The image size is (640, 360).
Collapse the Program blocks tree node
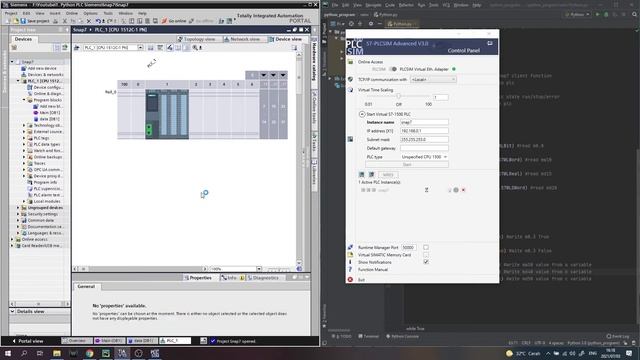point(24,100)
